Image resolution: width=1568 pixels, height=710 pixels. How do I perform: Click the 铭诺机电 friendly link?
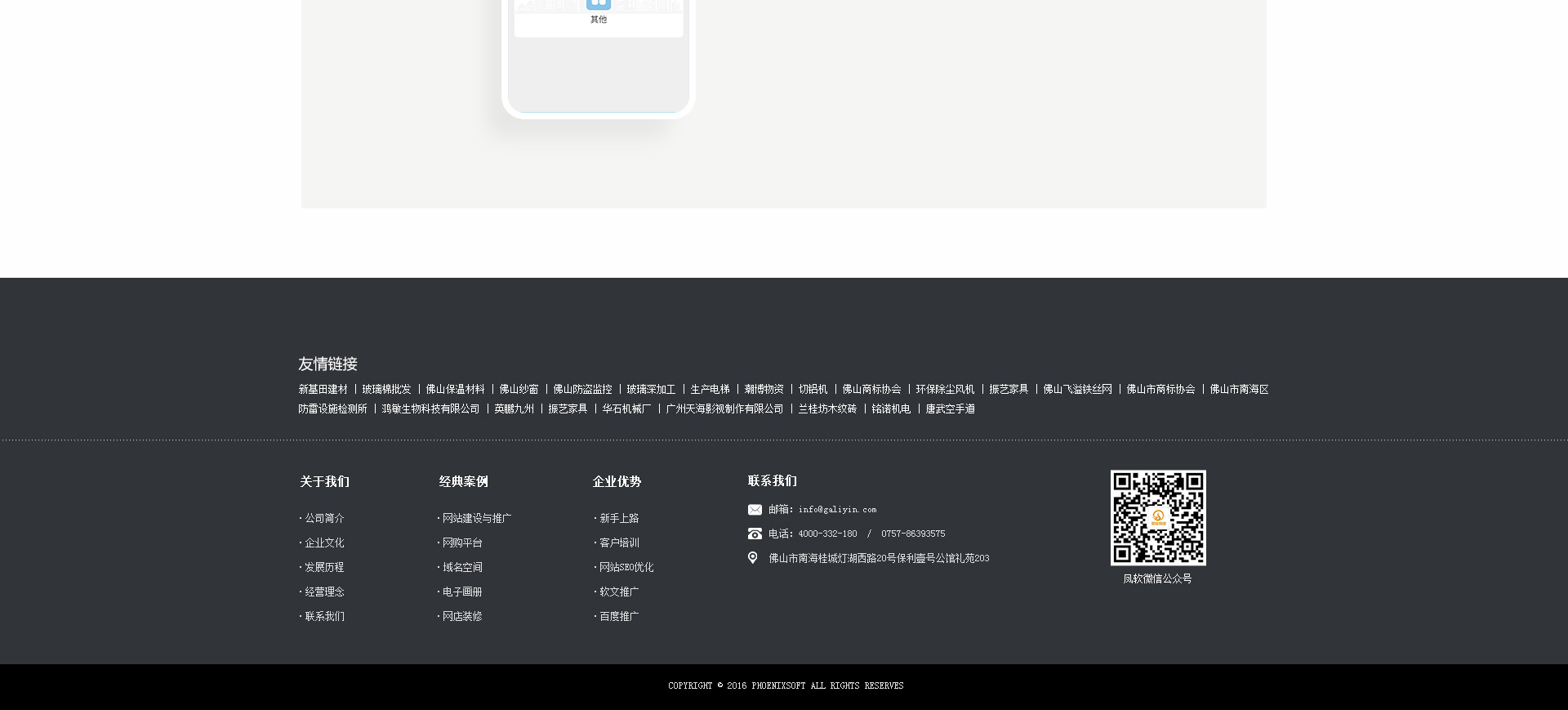pos(891,409)
